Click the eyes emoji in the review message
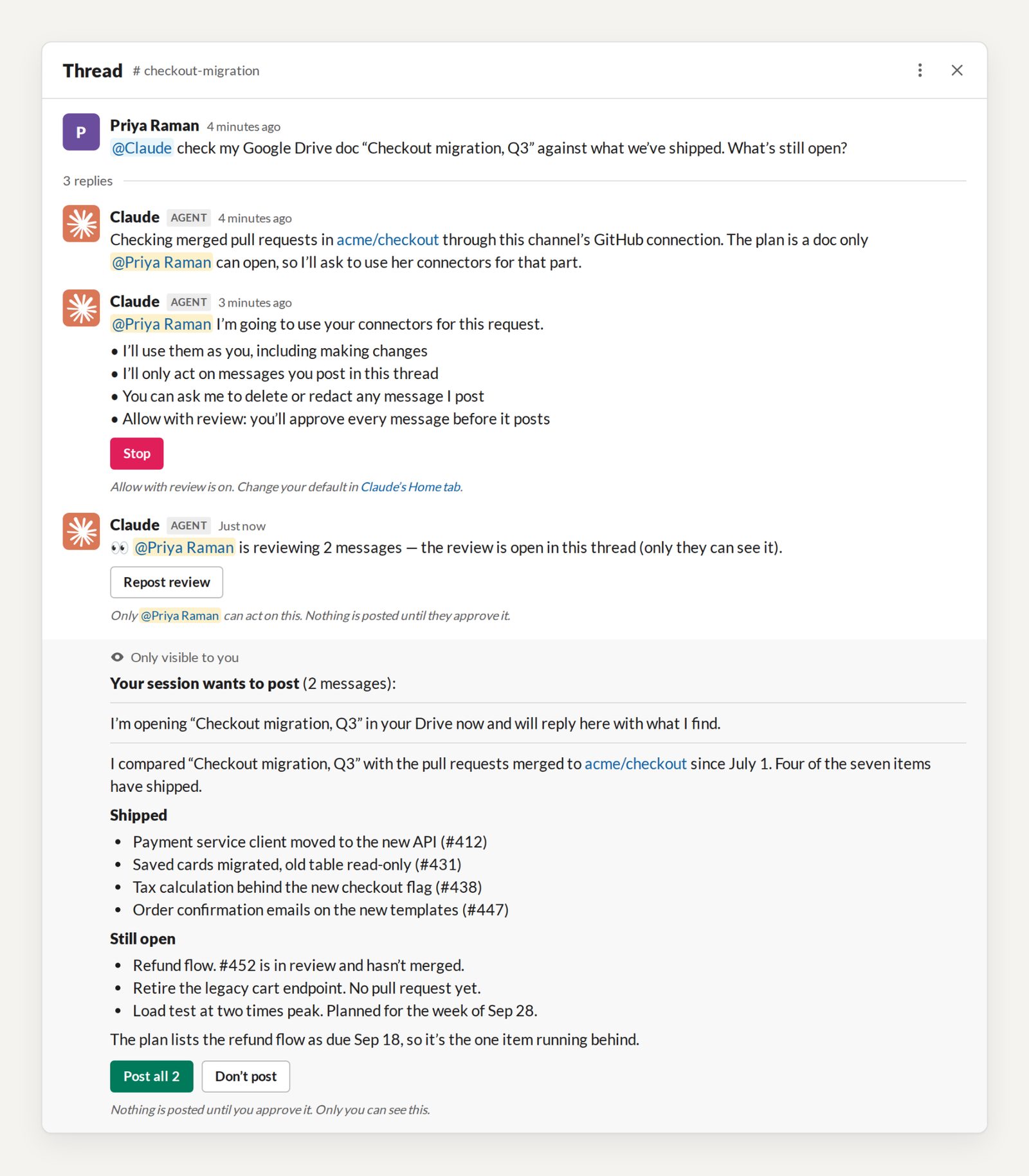Image resolution: width=1029 pixels, height=1176 pixels. pos(119,547)
